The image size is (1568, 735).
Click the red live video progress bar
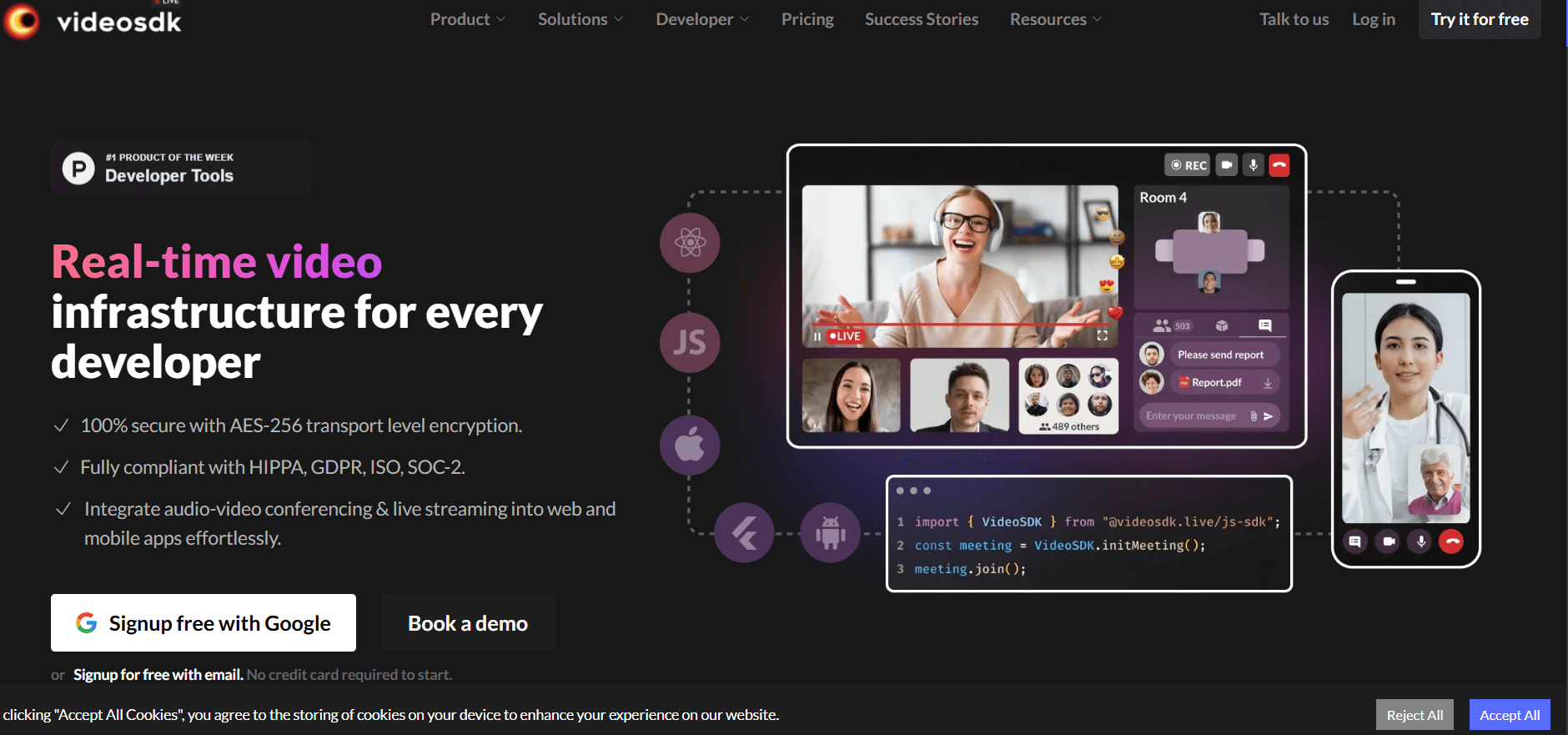point(959,324)
